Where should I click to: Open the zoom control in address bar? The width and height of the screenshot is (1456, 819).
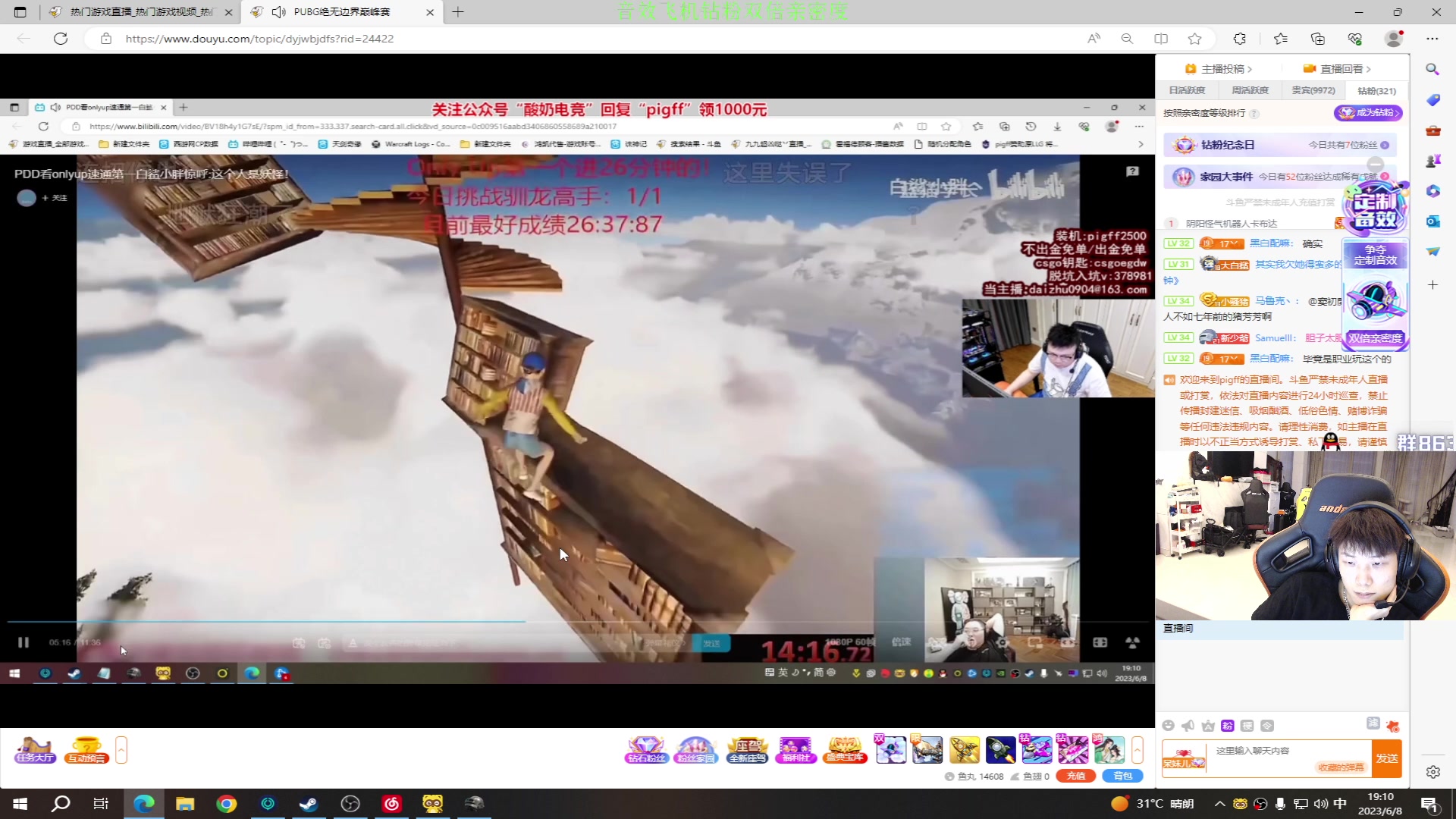point(1127,39)
